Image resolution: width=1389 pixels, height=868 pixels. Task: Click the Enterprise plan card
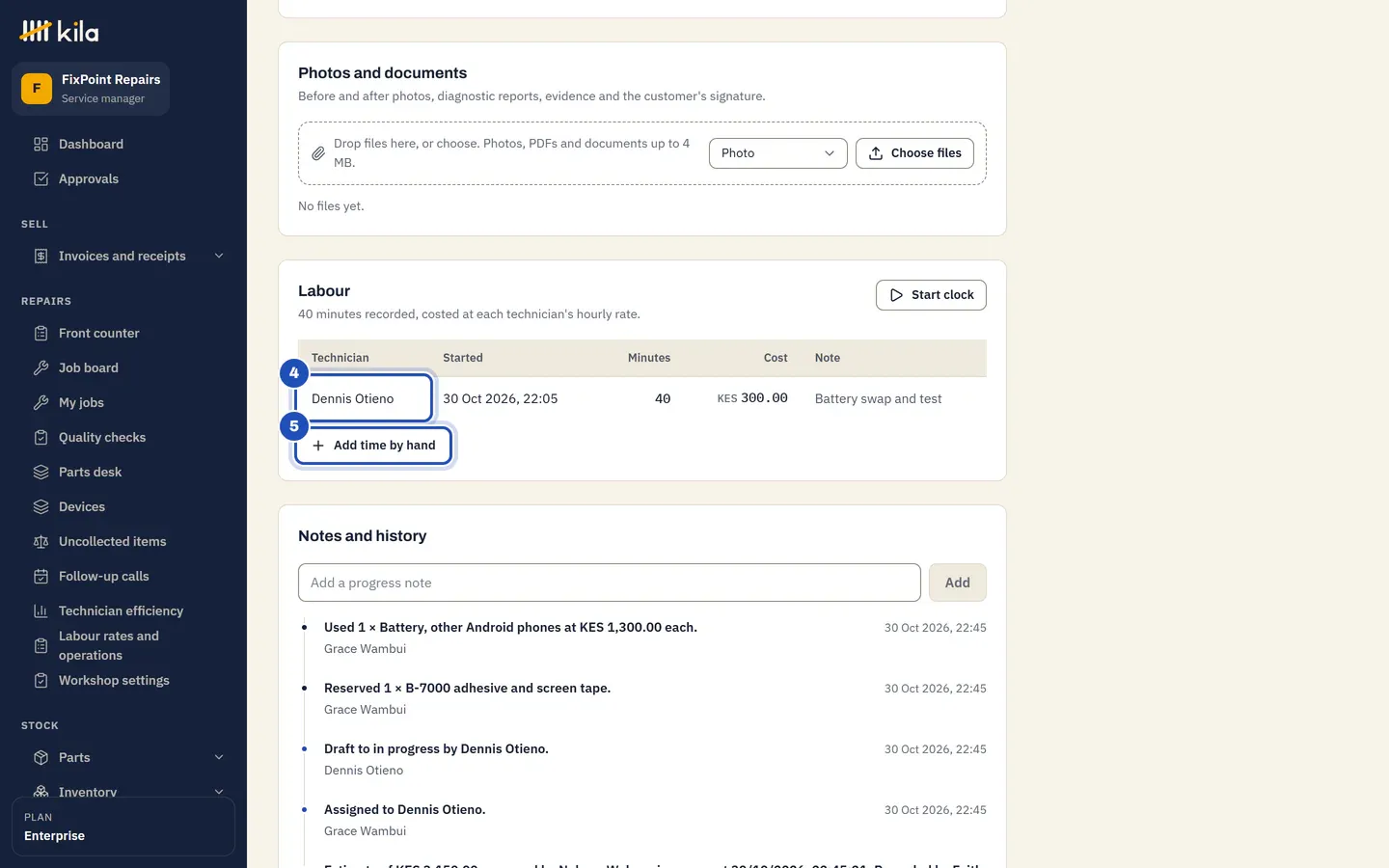tap(123, 827)
